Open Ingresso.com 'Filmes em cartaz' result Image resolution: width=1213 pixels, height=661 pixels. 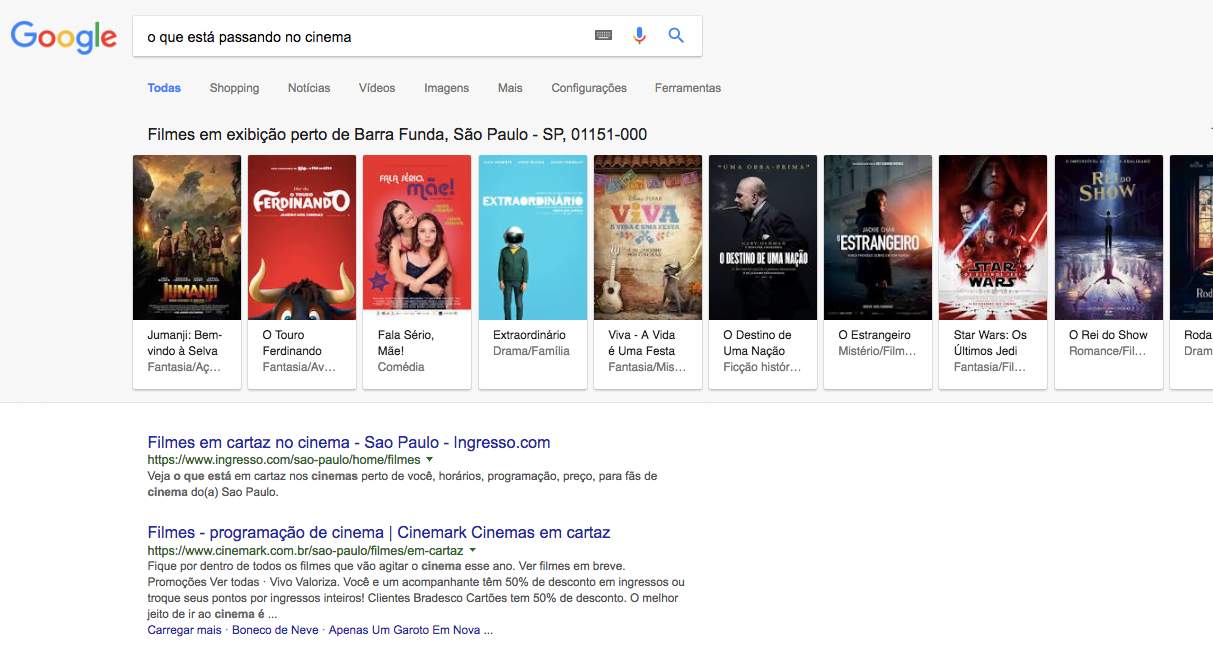(x=349, y=442)
